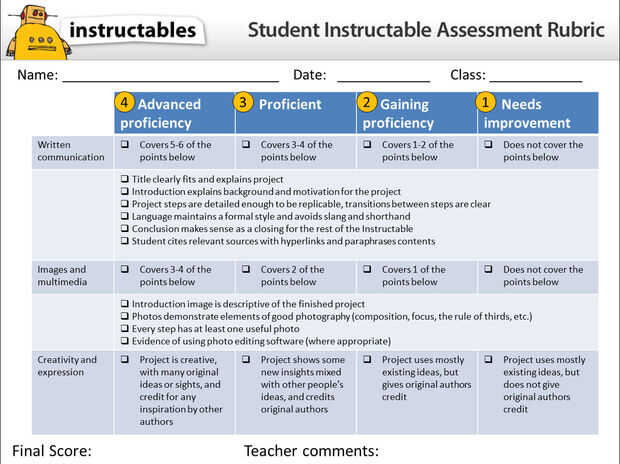Click the yellow number 4 badge
Image resolution: width=620 pixels, height=464 pixels.
[124, 102]
